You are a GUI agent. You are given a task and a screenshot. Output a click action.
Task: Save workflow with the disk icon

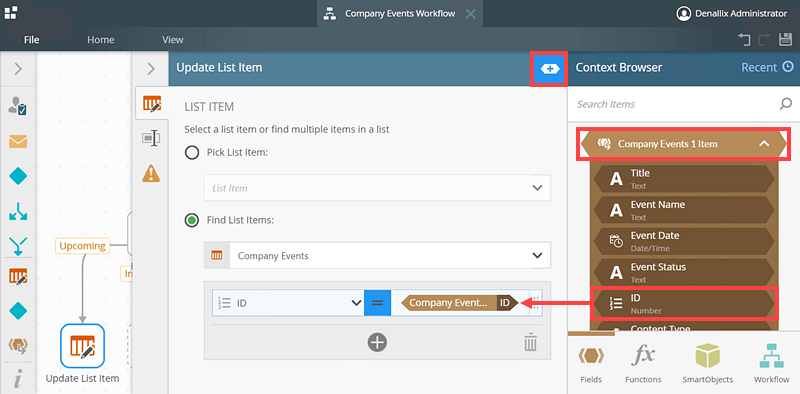click(x=785, y=39)
